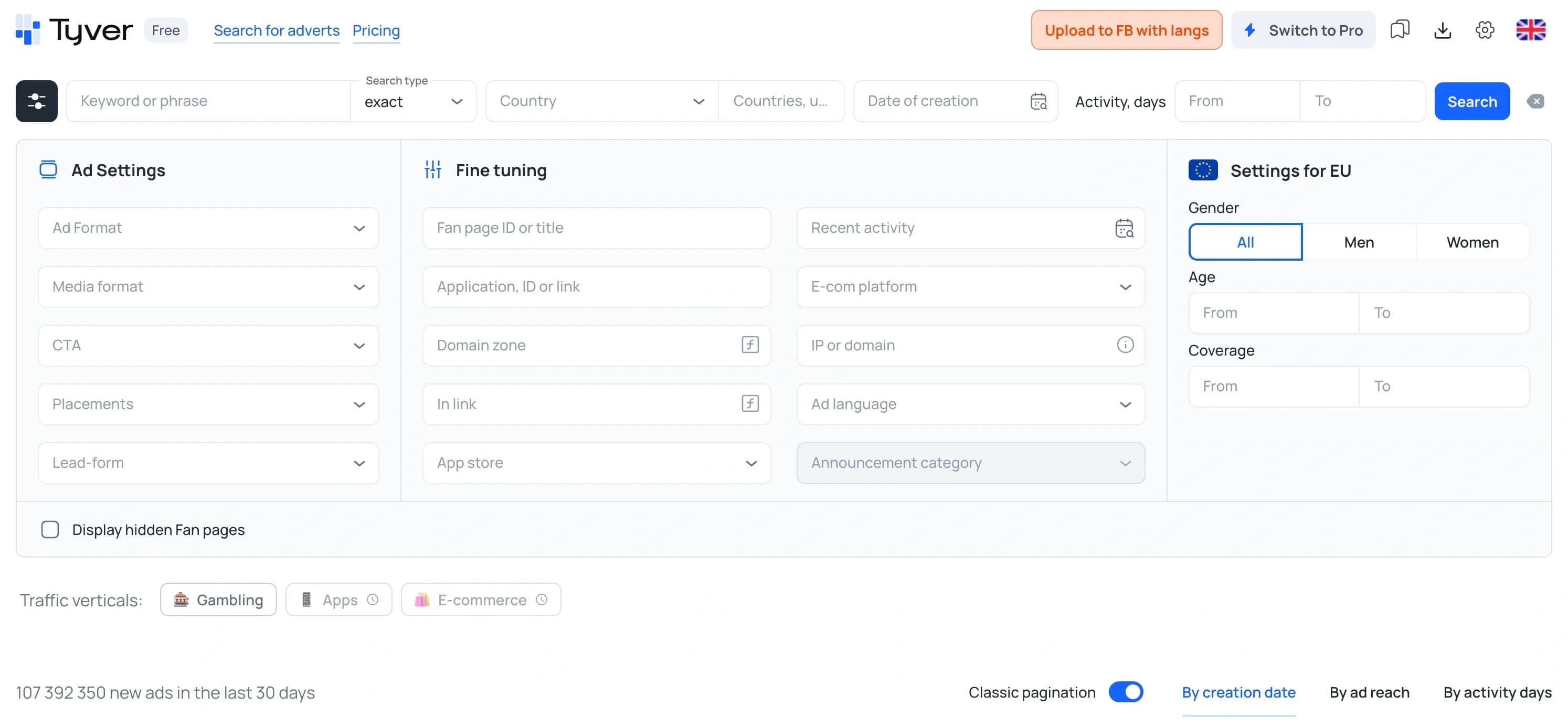Select Women in the EU Gender settings
This screenshot has width=1568, height=728.
pyautogui.click(x=1472, y=241)
